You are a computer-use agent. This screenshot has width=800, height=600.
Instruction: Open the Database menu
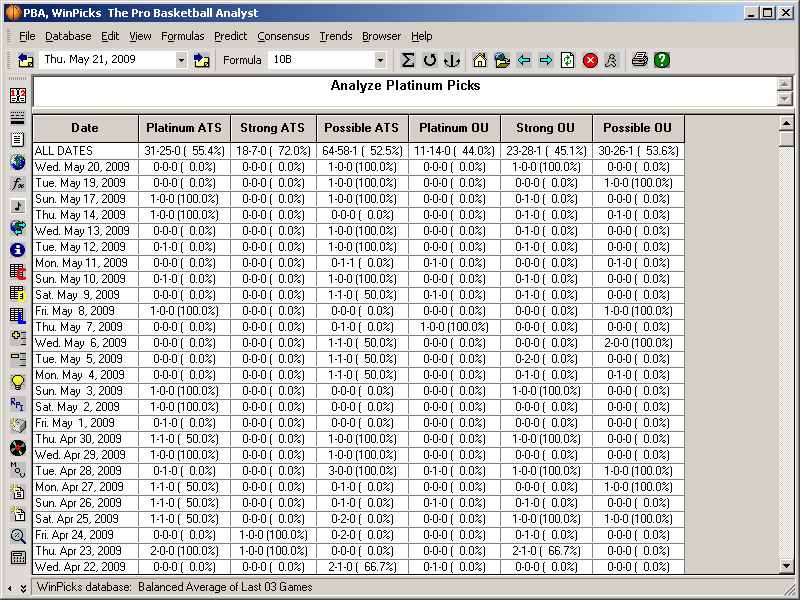coord(68,36)
